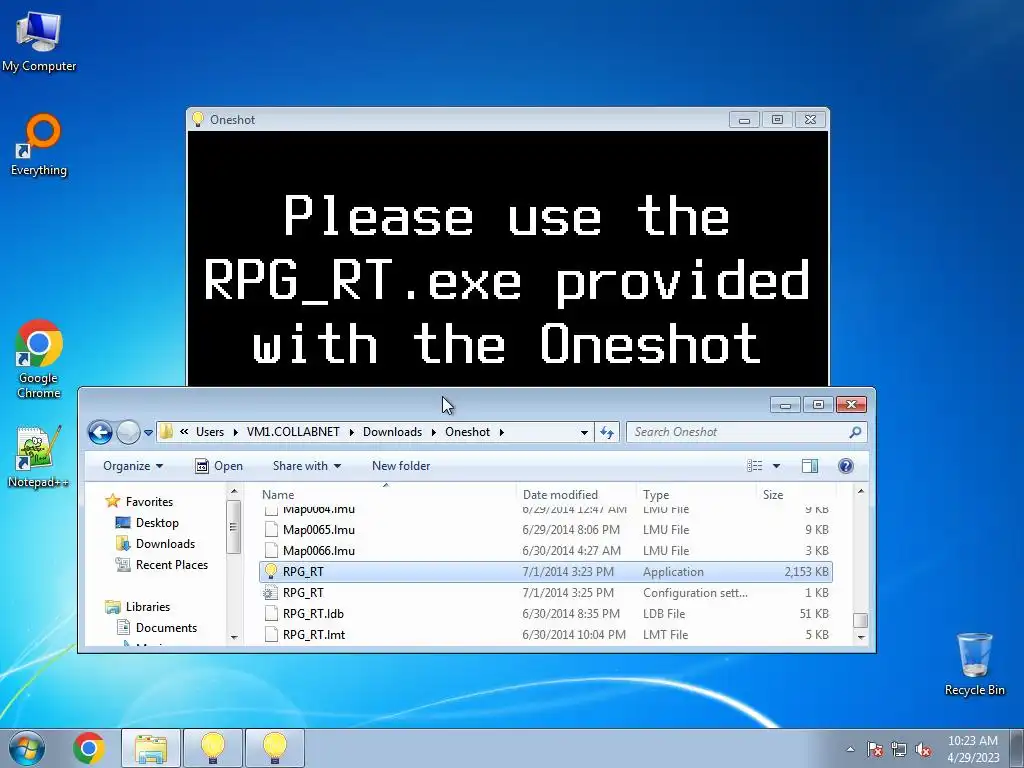Viewport: 1024px width, 768px height.
Task: Open the muted volume tray icon
Action: [923, 749]
